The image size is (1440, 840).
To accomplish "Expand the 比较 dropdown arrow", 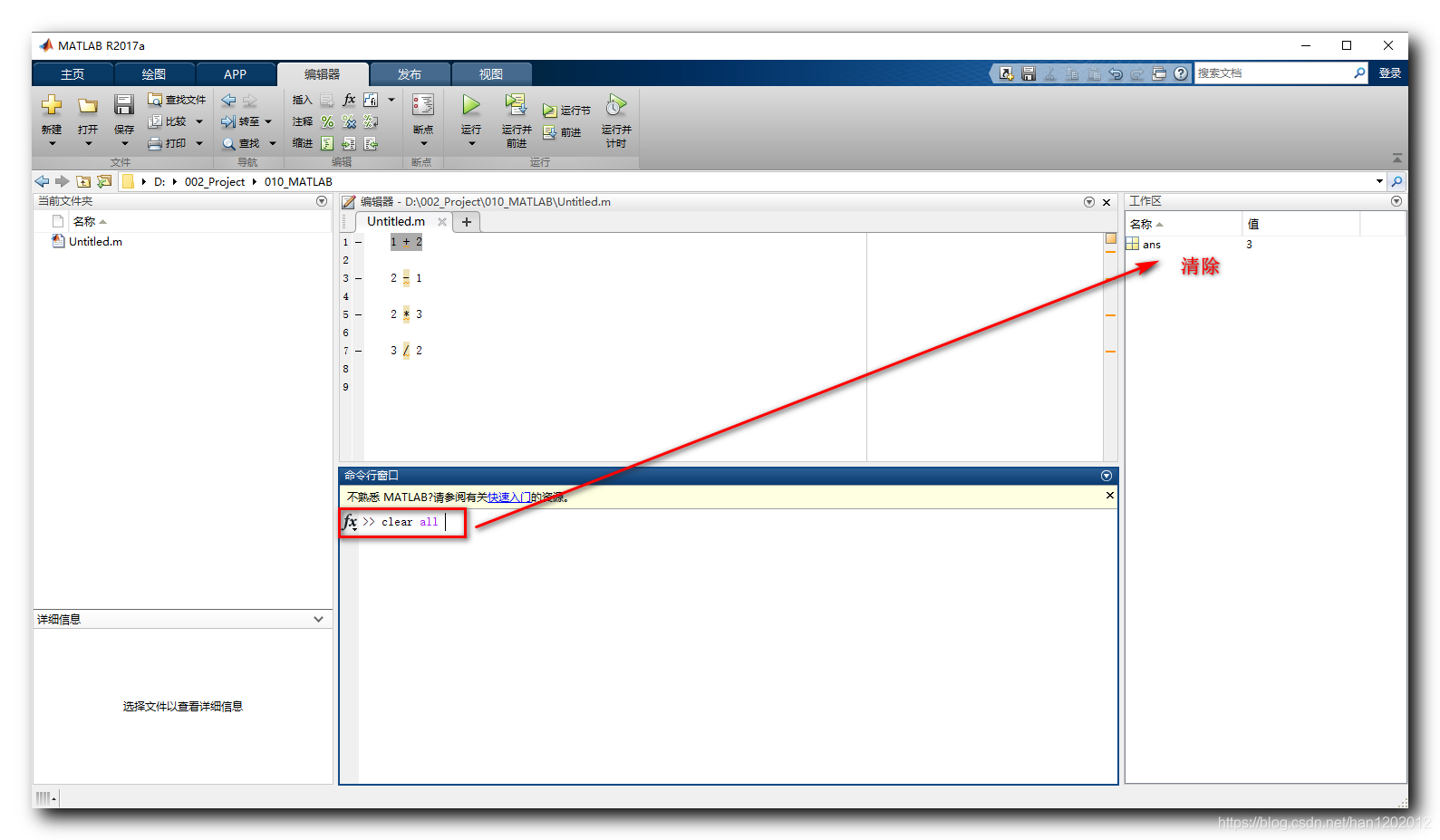I will click(x=199, y=121).
